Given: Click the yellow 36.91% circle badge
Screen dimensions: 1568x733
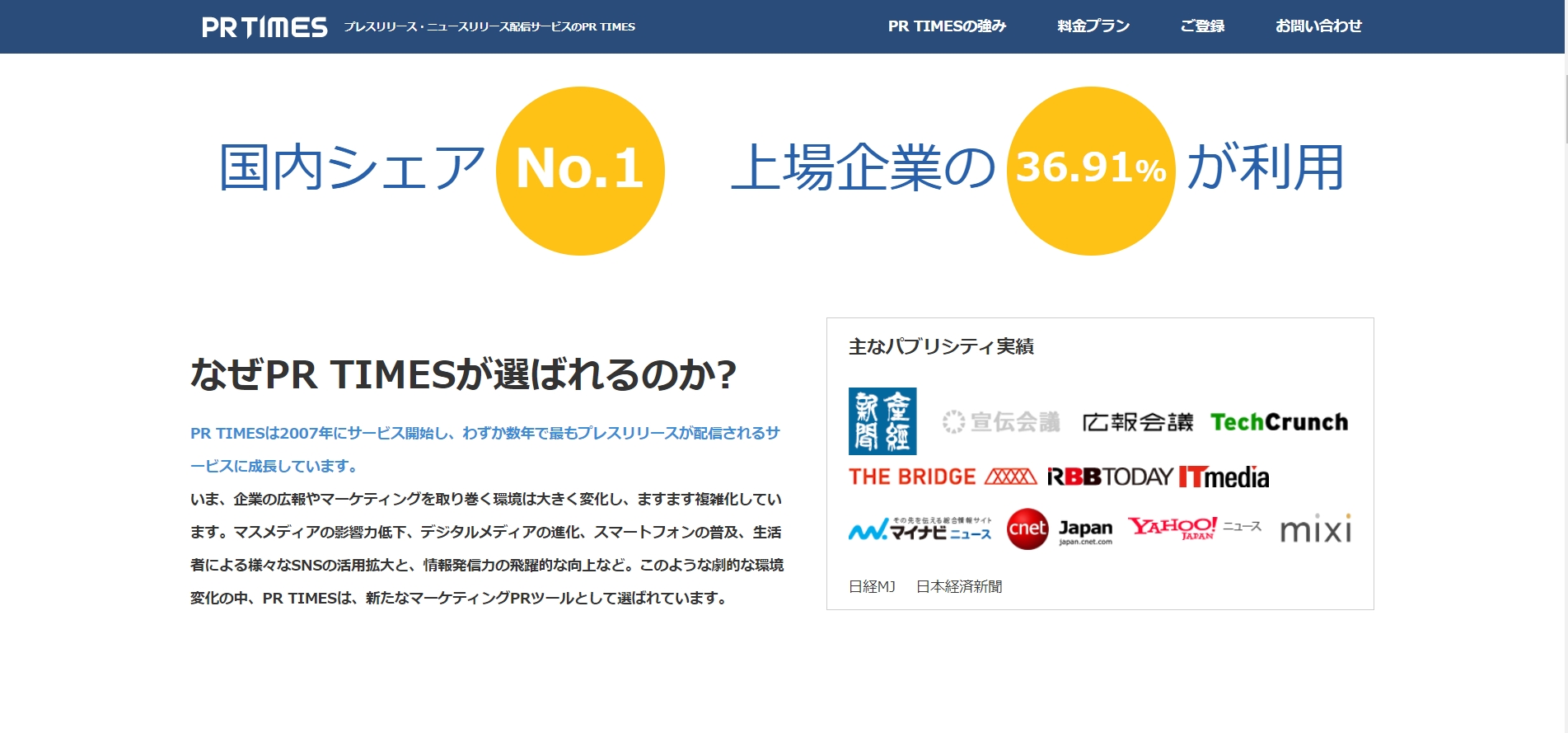Looking at the screenshot, I should pyautogui.click(x=1091, y=171).
